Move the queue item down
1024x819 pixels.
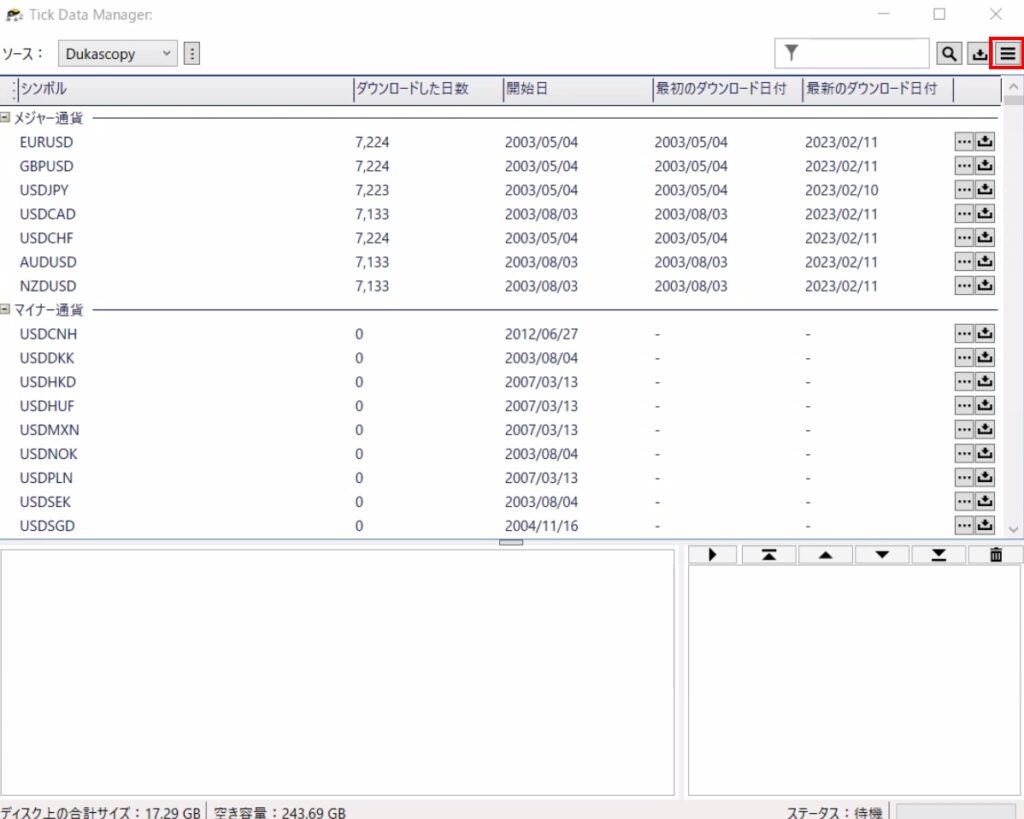882,555
